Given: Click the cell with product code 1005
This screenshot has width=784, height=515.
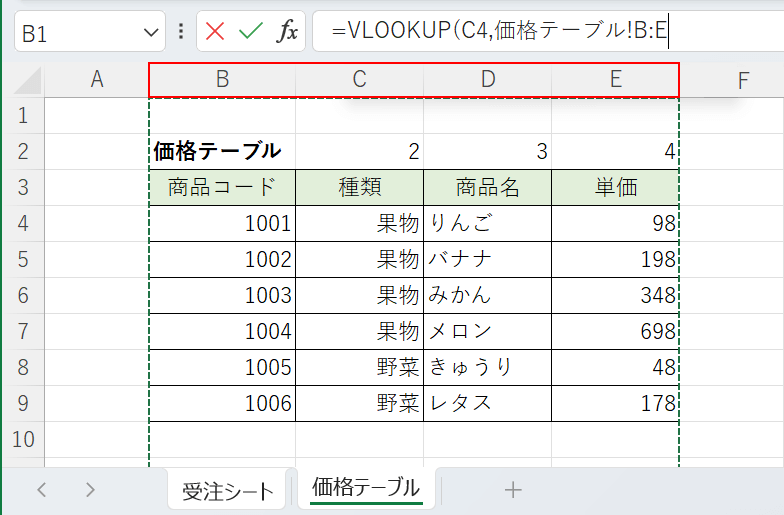Looking at the screenshot, I should (x=222, y=367).
